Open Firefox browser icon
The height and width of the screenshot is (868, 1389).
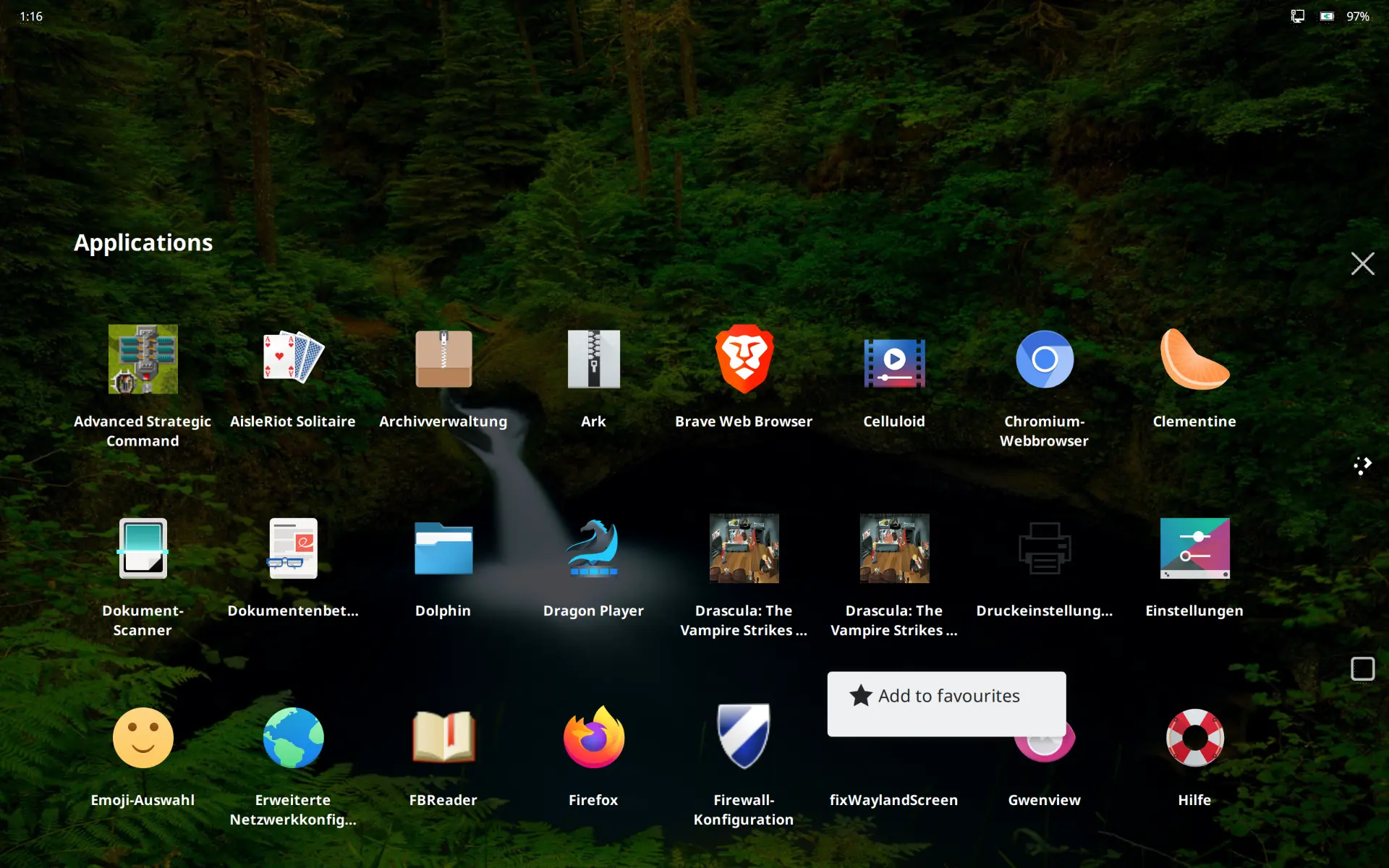tap(593, 738)
